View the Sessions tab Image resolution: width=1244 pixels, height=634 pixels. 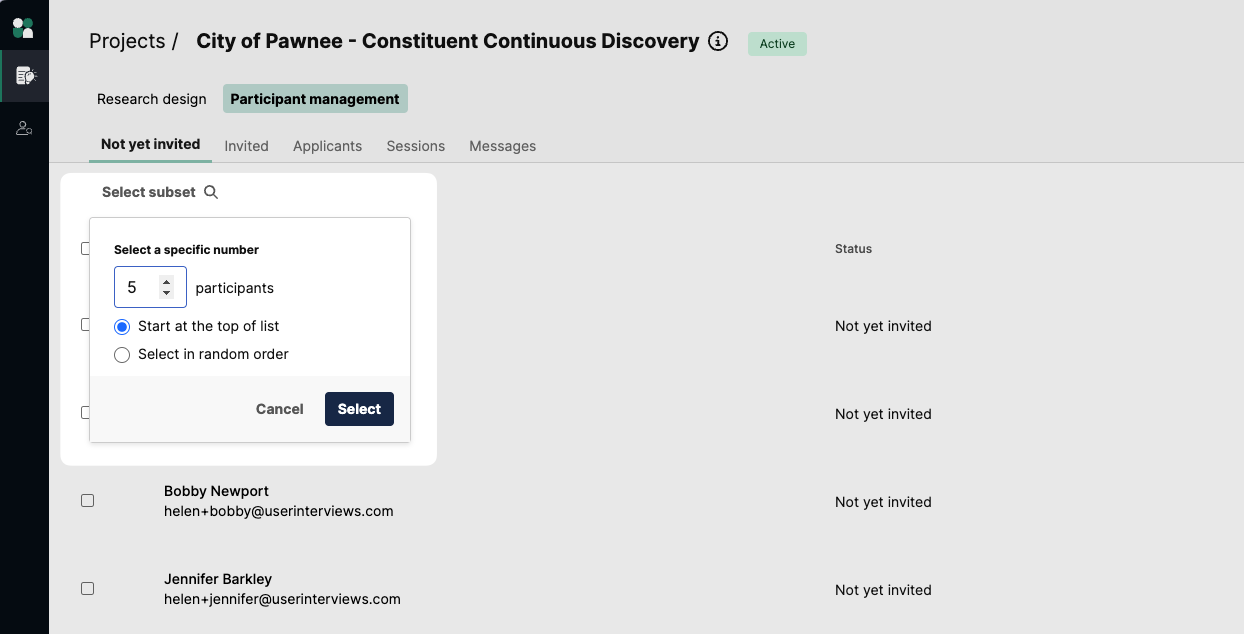[416, 146]
